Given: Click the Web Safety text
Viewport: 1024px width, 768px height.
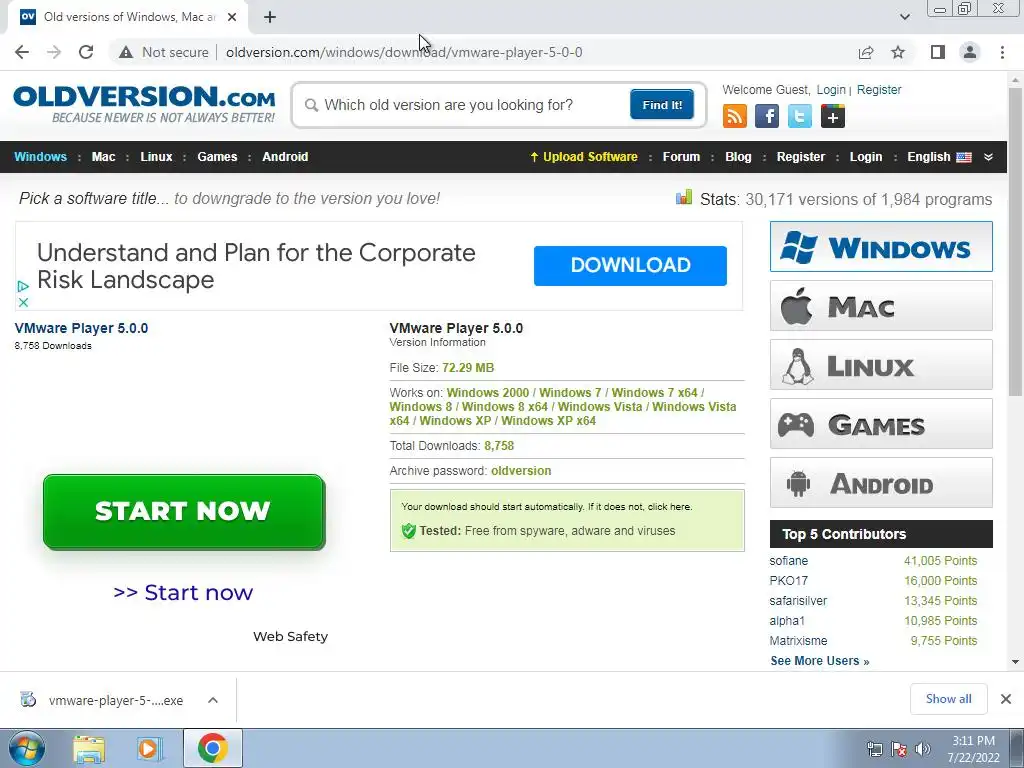Looking at the screenshot, I should pyautogui.click(x=291, y=636).
